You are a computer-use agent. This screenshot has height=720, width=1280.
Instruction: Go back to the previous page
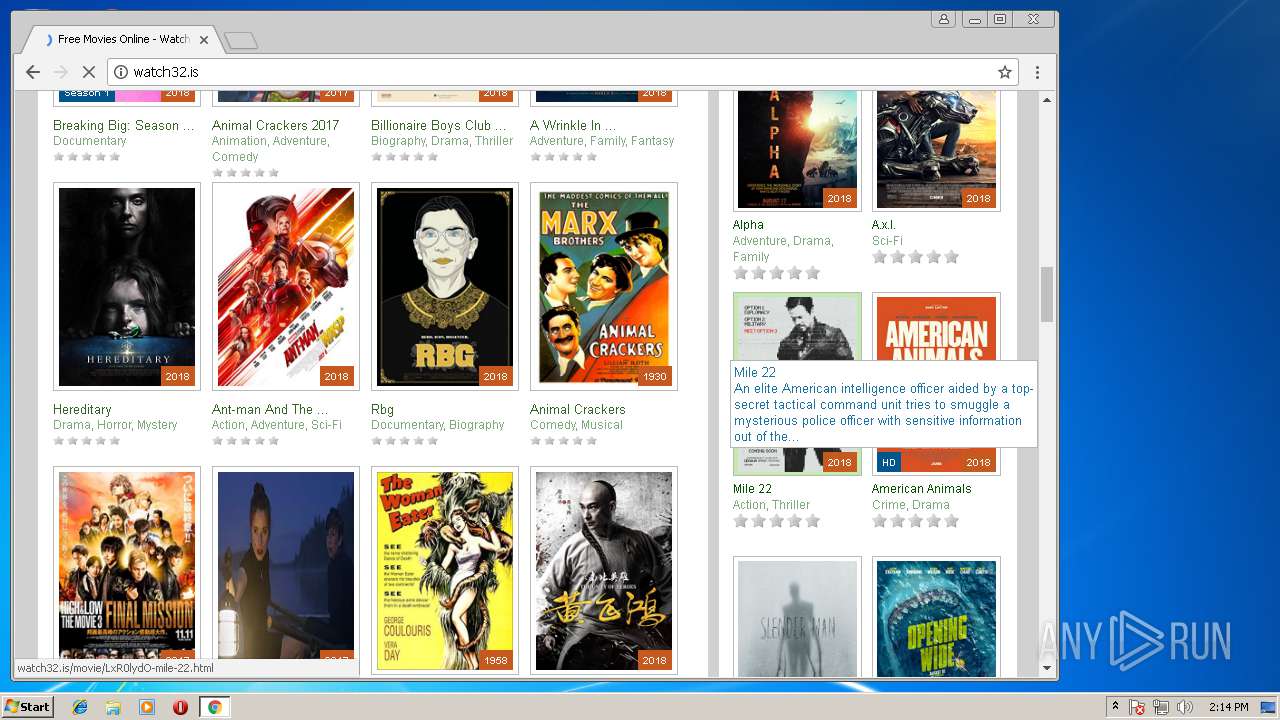33,72
